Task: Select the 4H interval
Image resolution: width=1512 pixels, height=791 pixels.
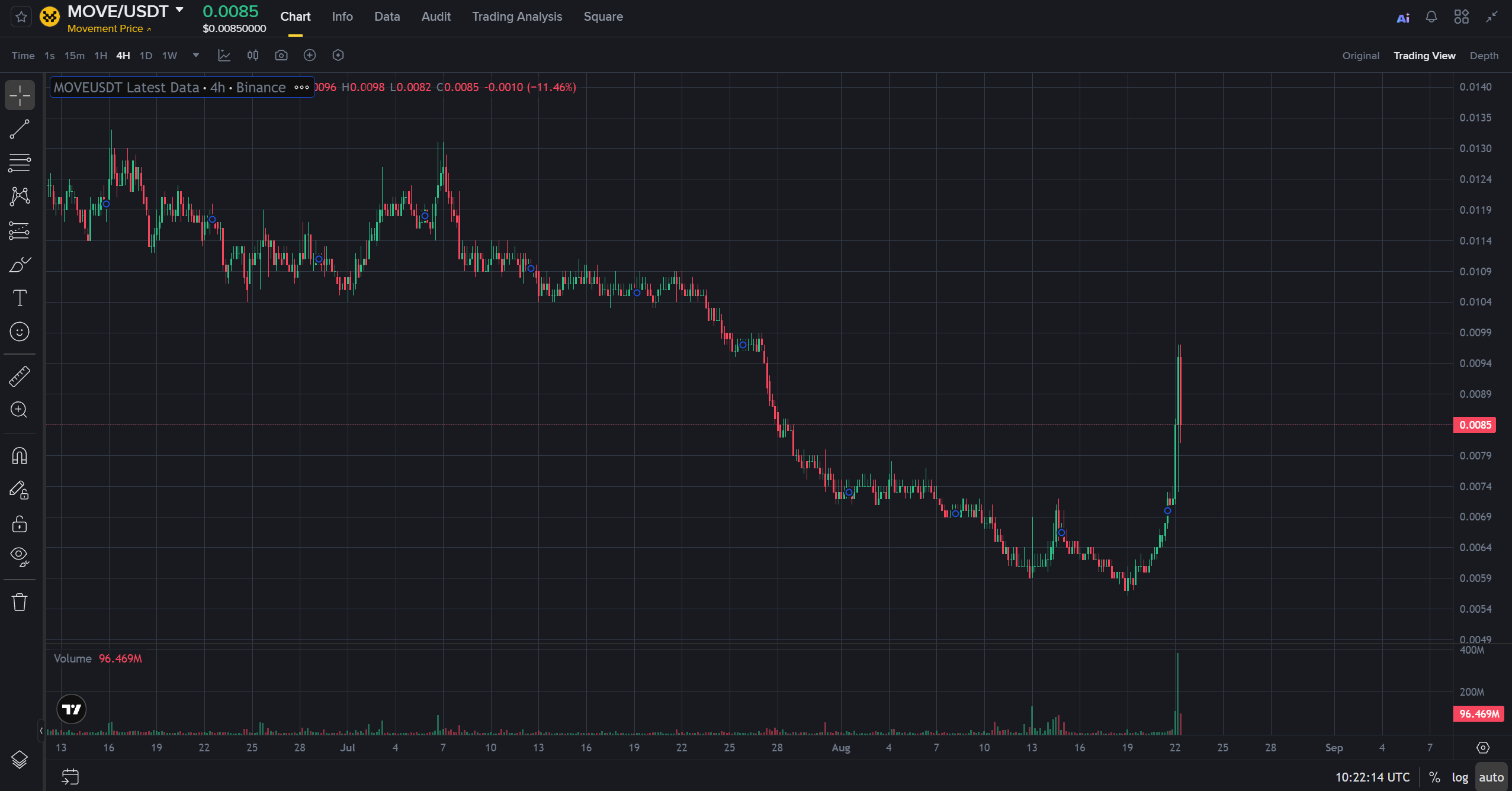Action: [x=123, y=56]
